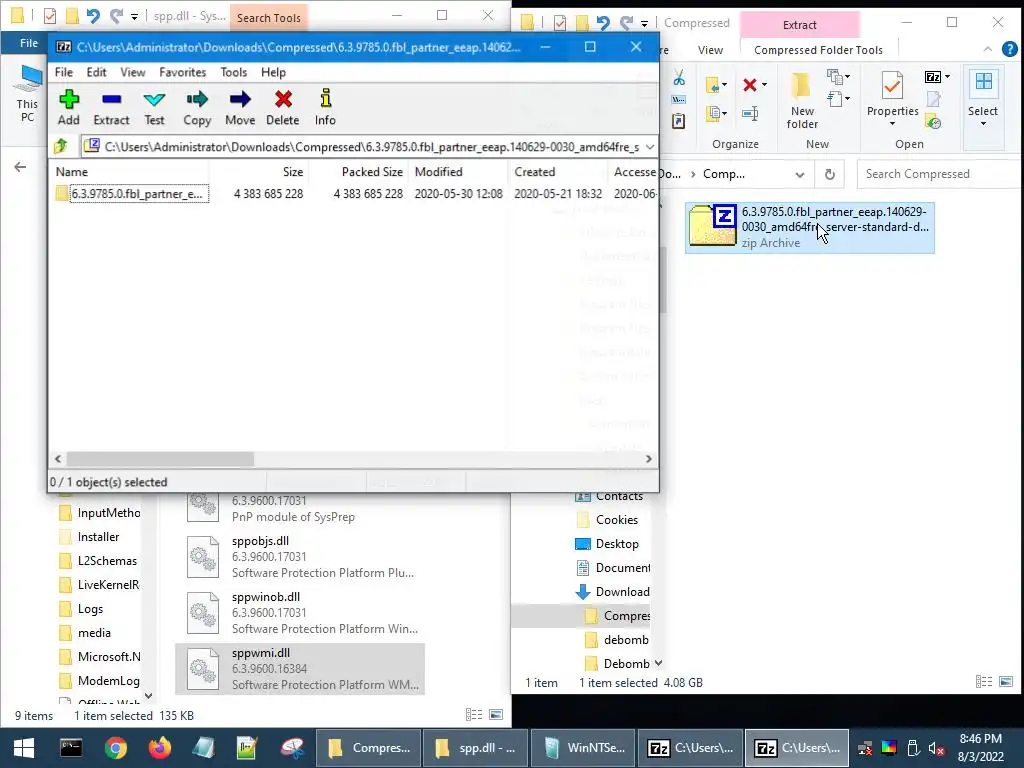This screenshot has height=768, width=1024.
Task: Open quick access toolbar dropdown in spp.dll window
Action: coord(134,16)
